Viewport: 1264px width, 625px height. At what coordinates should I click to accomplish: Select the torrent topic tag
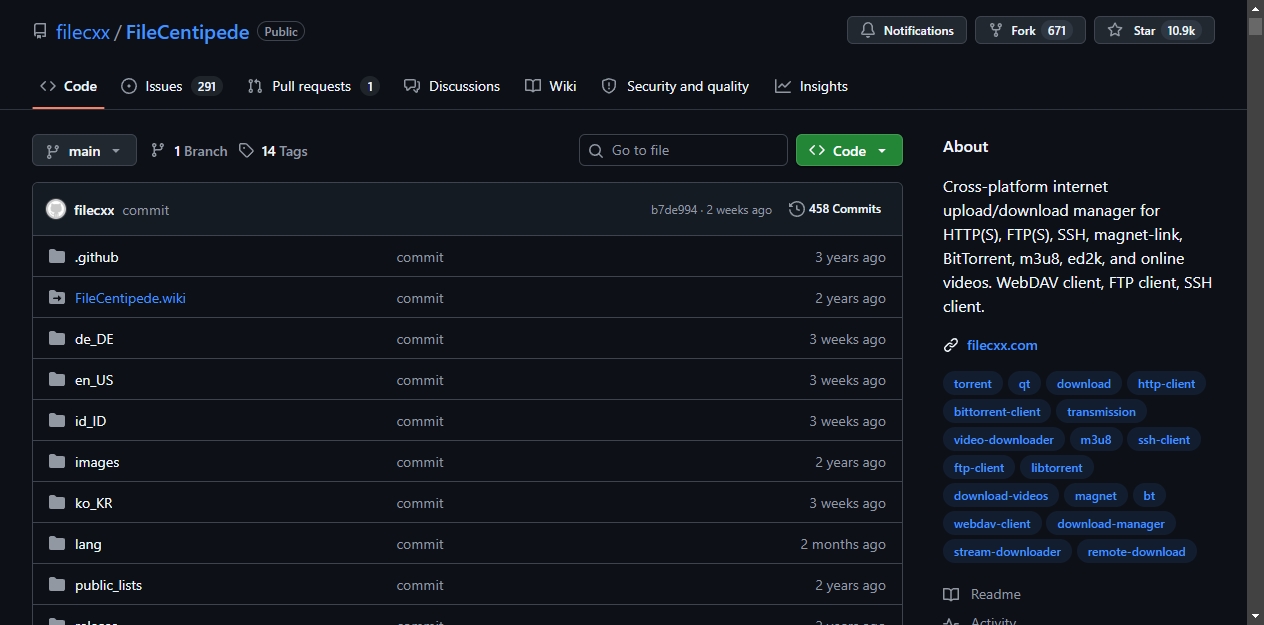tap(973, 384)
